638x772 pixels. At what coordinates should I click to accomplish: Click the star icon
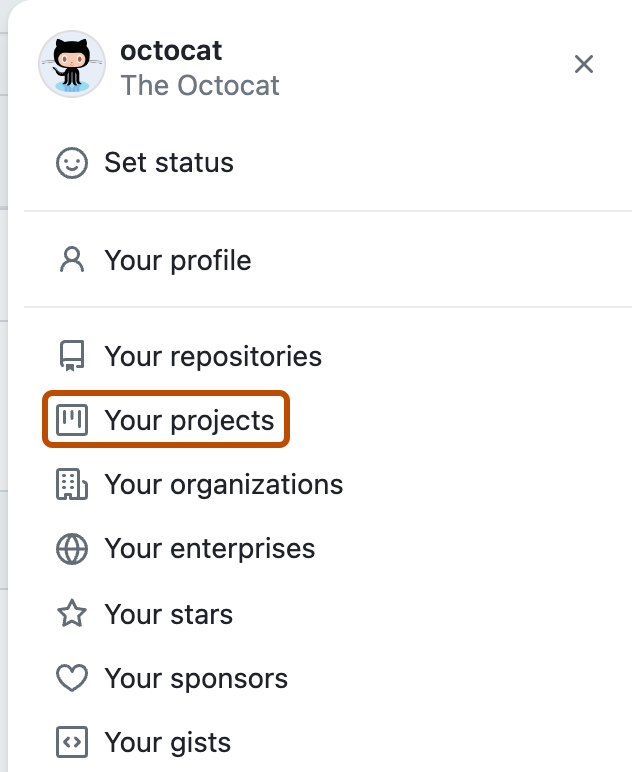pos(72,614)
